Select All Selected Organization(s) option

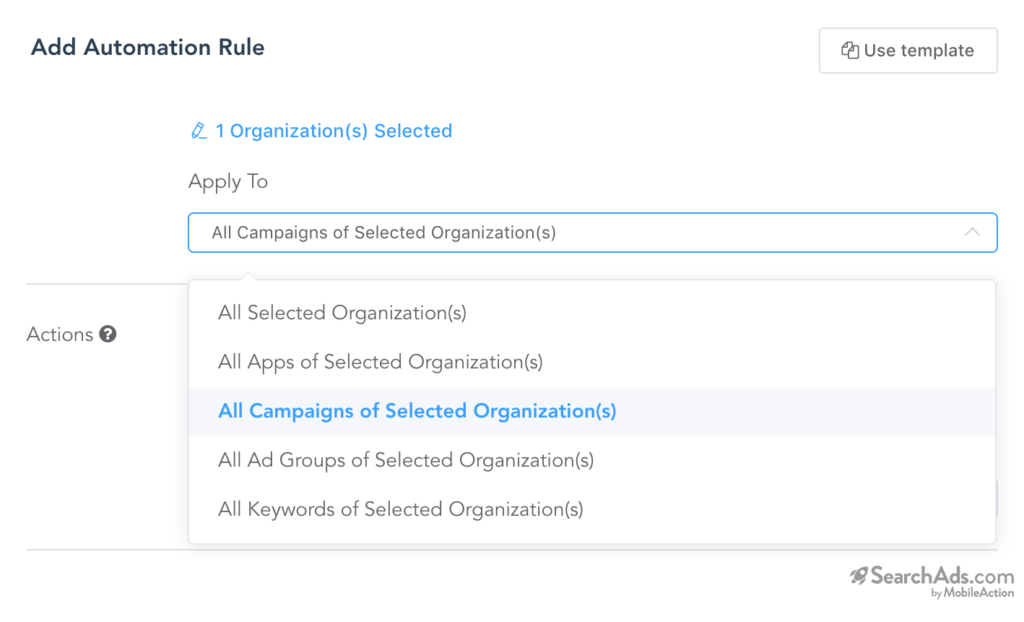point(342,313)
